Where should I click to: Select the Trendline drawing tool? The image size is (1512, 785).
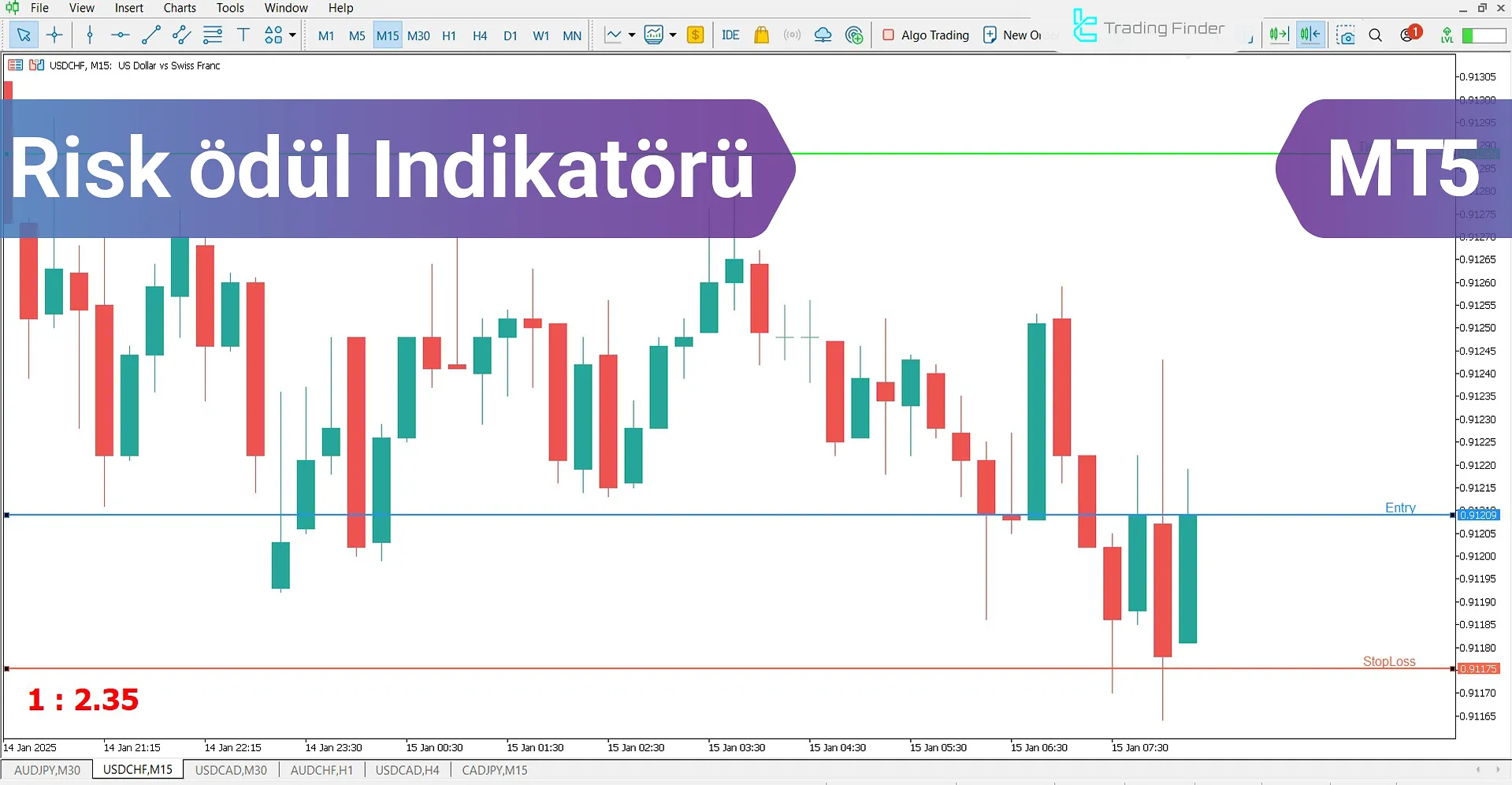tap(150, 35)
